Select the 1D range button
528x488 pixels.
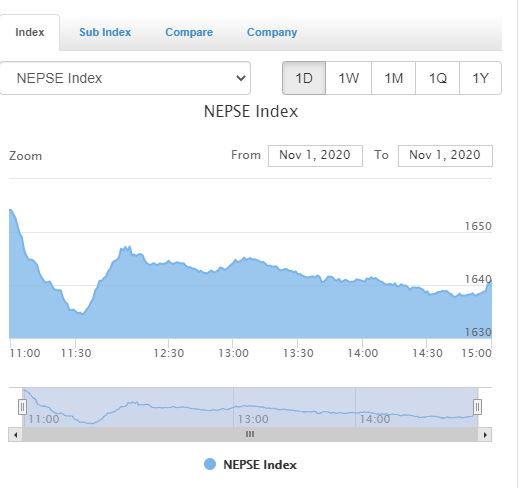(x=304, y=78)
